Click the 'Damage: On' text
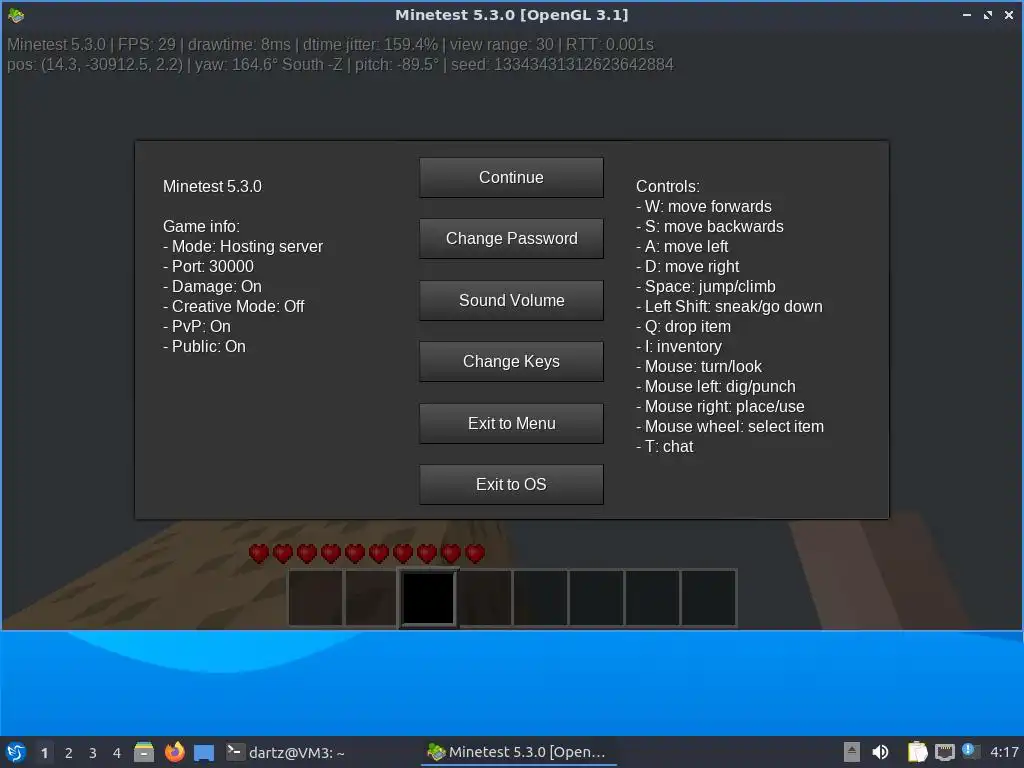1024x768 pixels. (x=212, y=287)
